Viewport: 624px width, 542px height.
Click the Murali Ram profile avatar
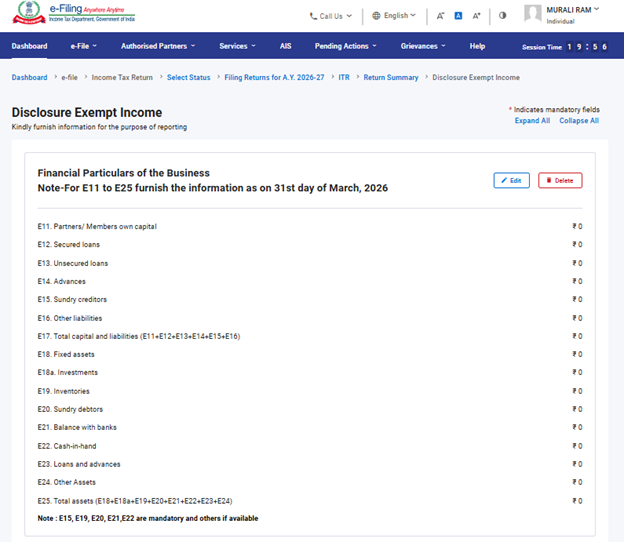pos(533,14)
